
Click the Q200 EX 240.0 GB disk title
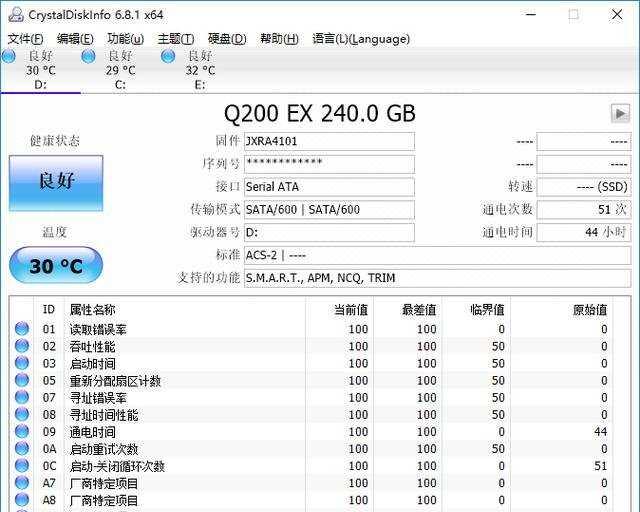[x=320, y=114]
